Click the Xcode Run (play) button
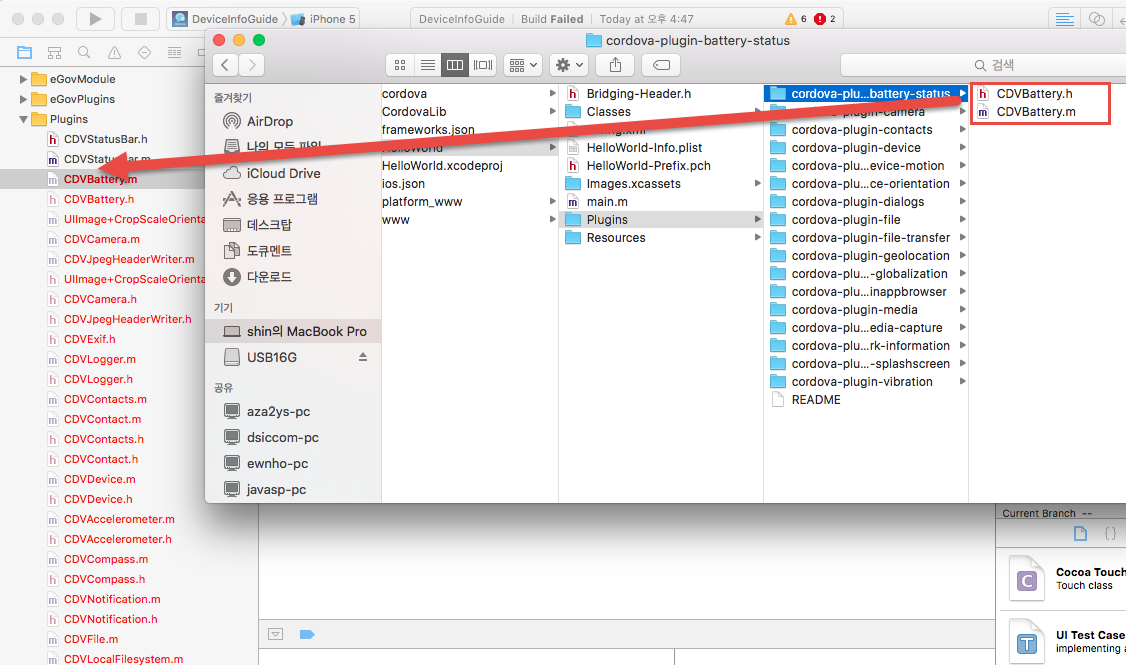1126x665 pixels. [x=95, y=19]
